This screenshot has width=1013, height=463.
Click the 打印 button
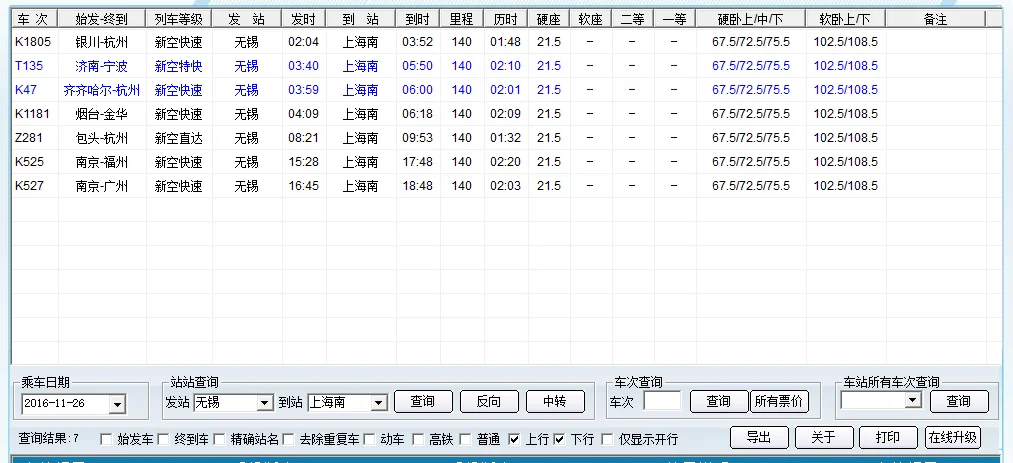click(x=888, y=437)
